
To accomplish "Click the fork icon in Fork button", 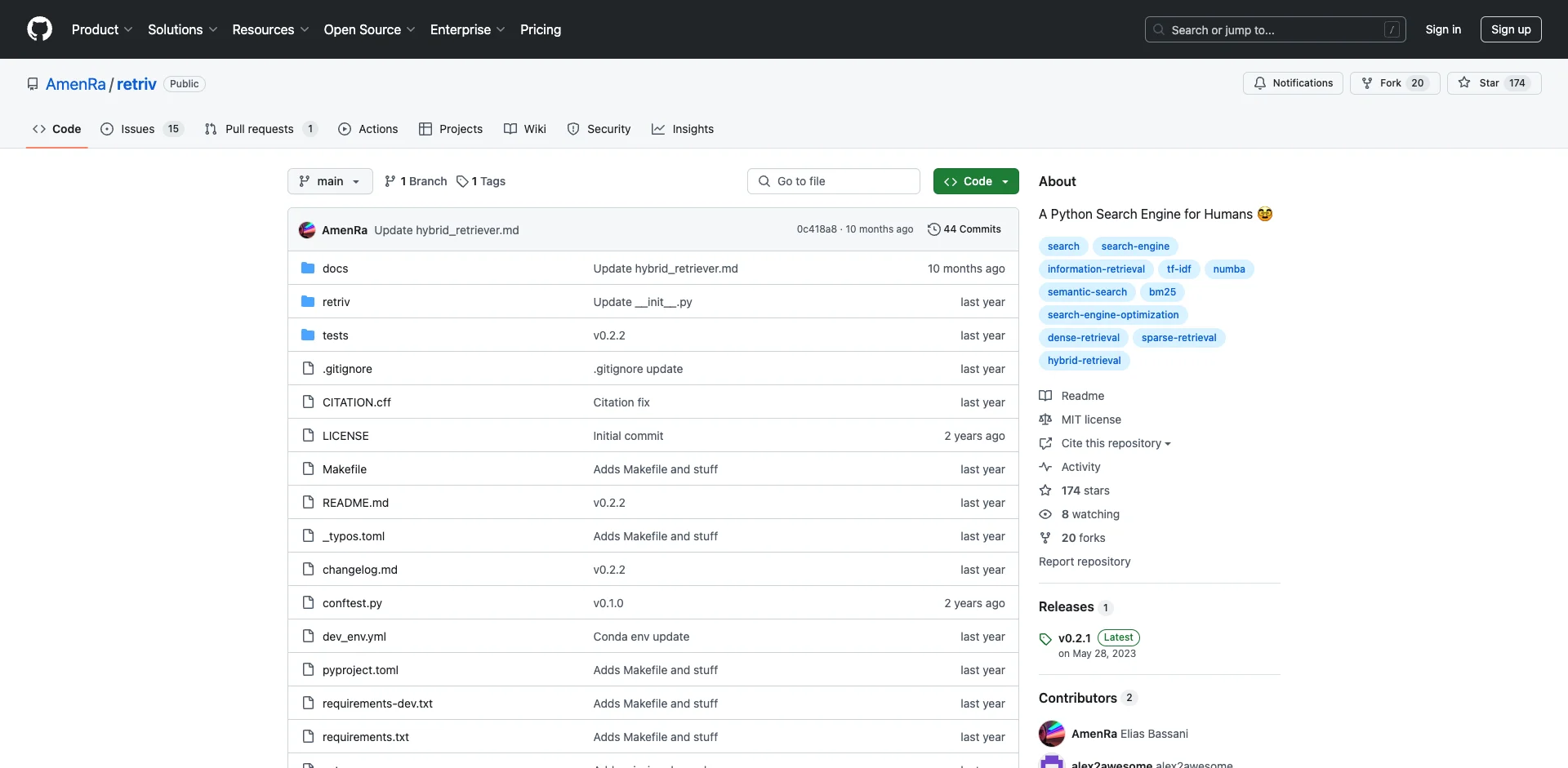I will pos(1367,83).
